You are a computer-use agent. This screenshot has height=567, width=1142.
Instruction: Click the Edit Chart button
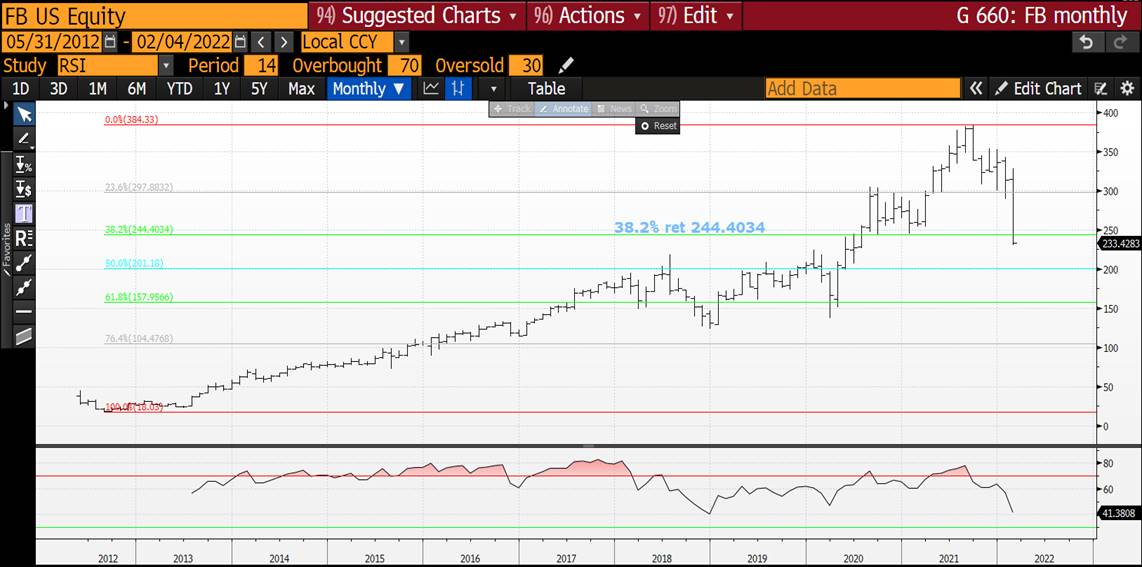tap(1039, 89)
